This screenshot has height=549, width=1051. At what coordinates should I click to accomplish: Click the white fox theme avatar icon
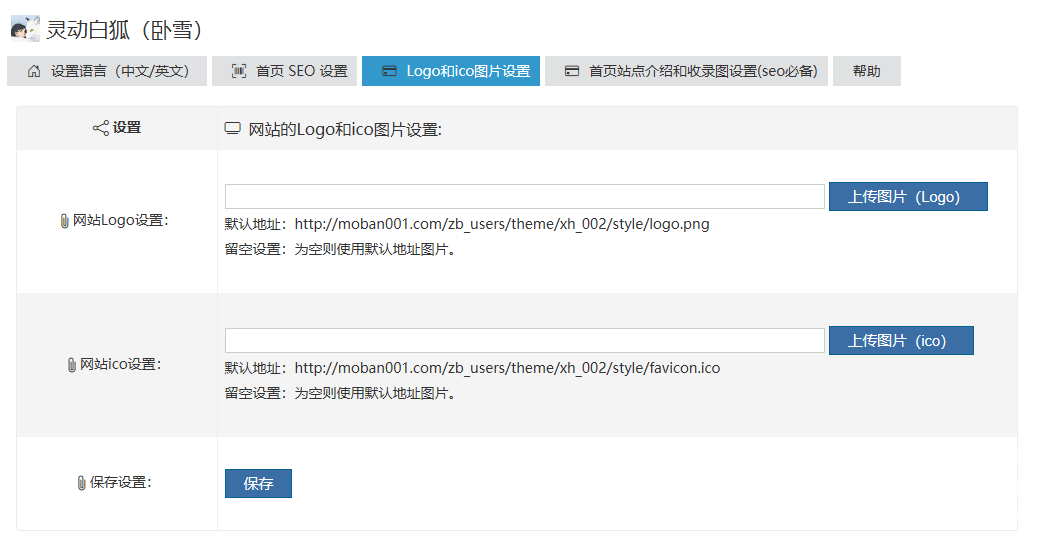click(25, 29)
